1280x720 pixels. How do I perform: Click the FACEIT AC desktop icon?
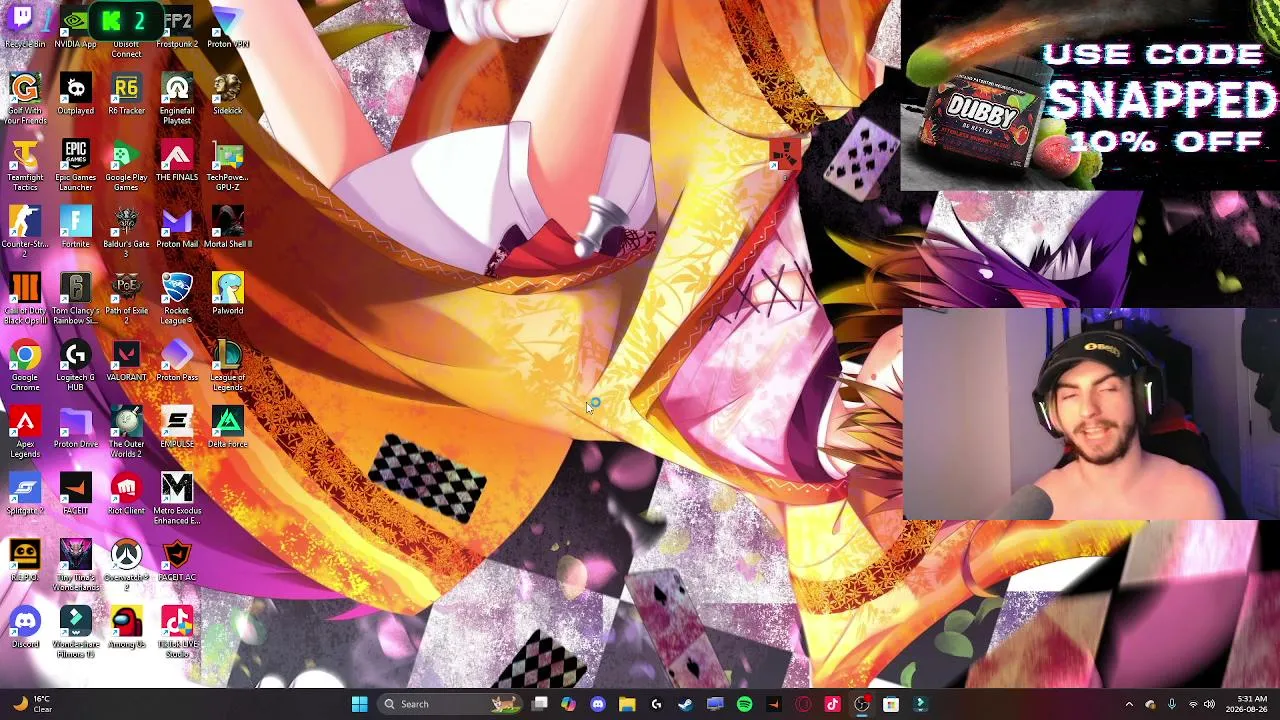[x=177, y=561]
